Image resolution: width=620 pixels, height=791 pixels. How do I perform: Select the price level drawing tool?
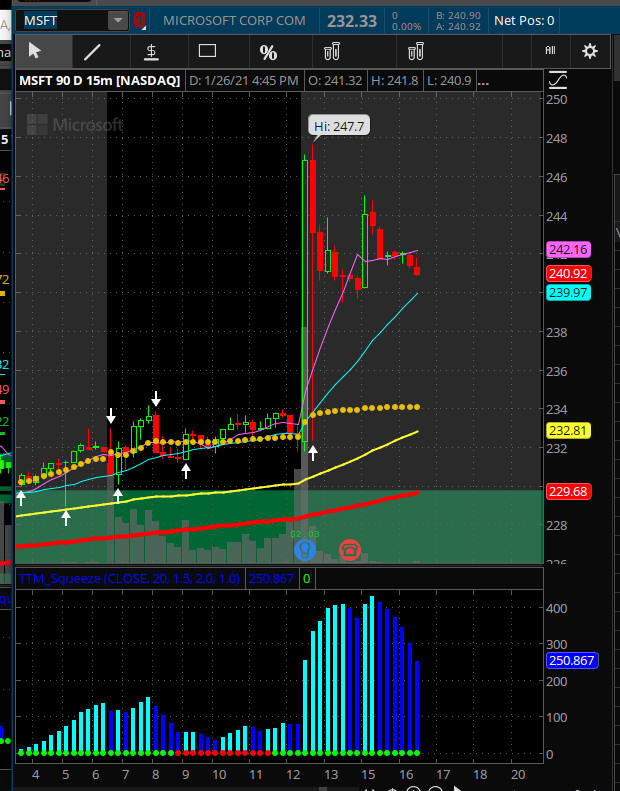[150, 51]
